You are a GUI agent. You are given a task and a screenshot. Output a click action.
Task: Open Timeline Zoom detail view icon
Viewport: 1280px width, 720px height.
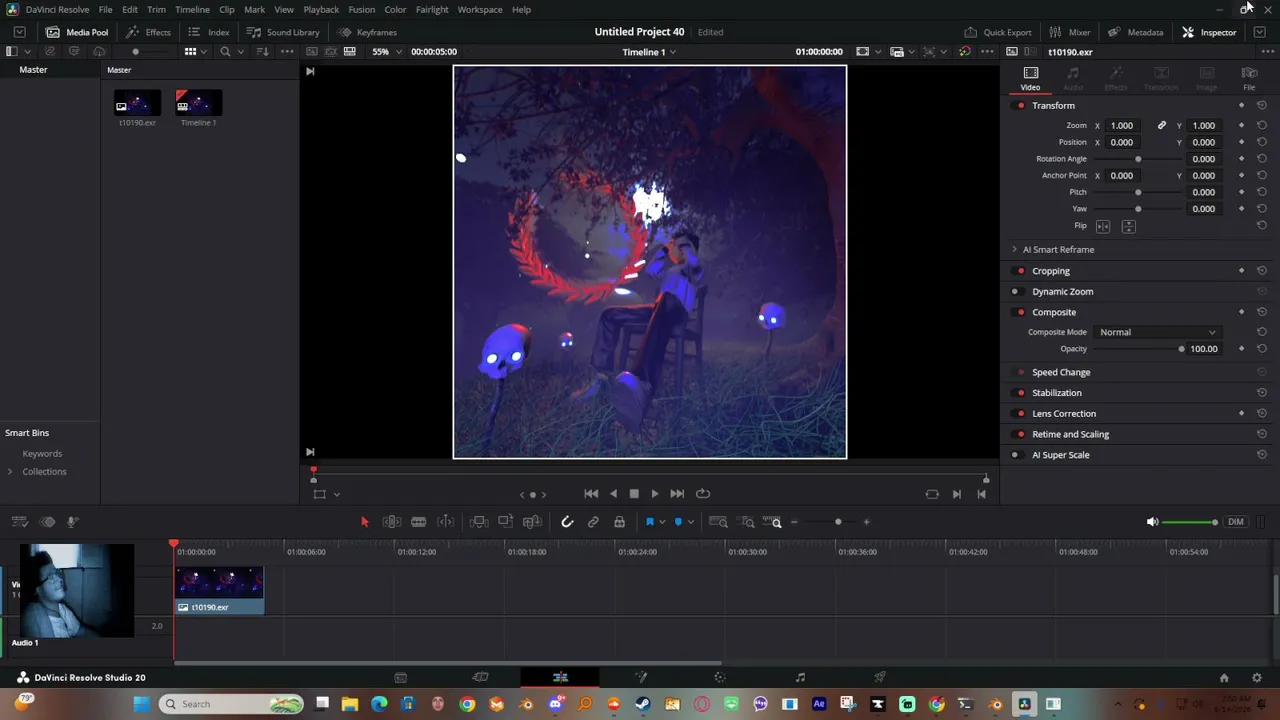(x=747, y=522)
